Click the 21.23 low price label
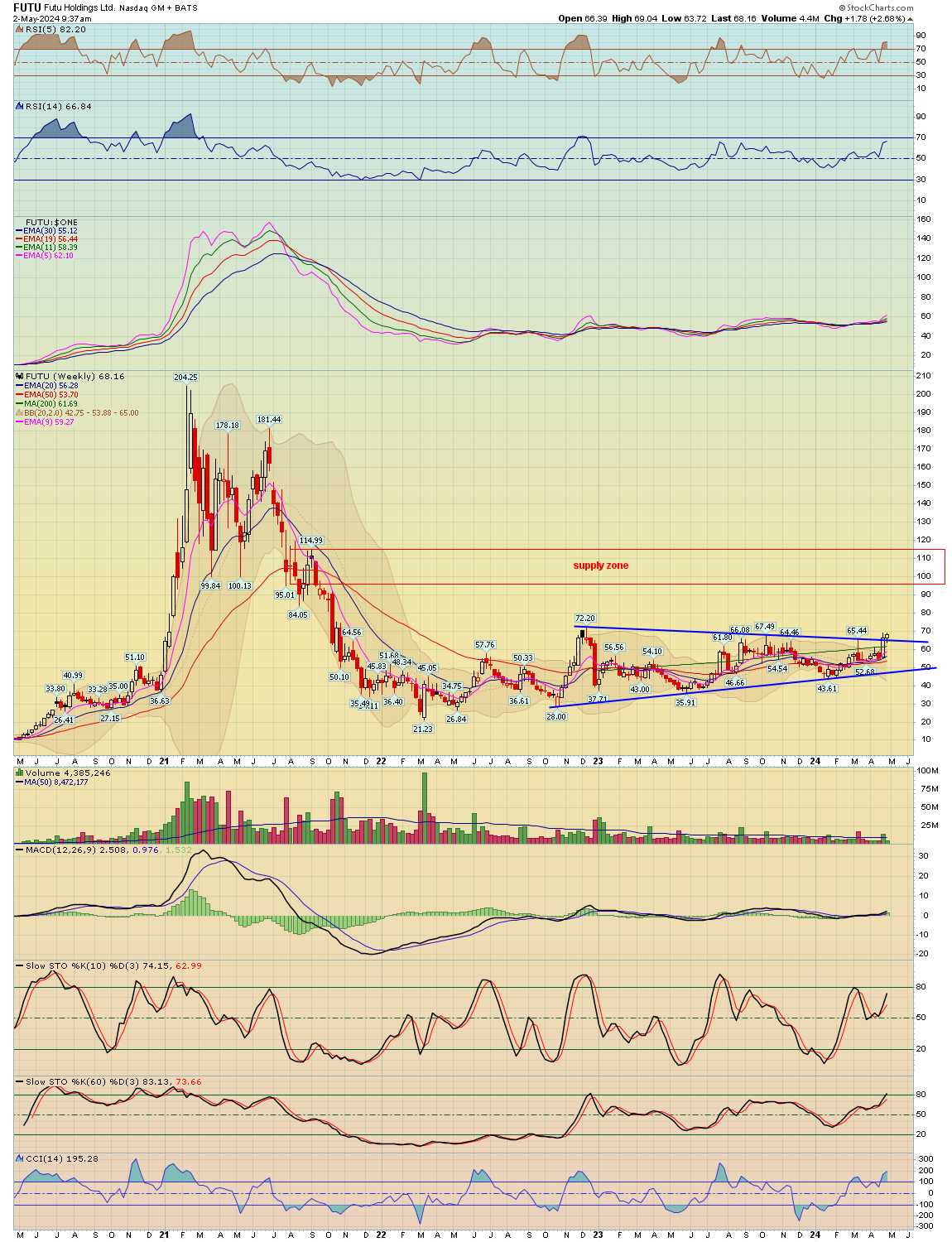This screenshot has width=952, height=1242. (x=422, y=729)
